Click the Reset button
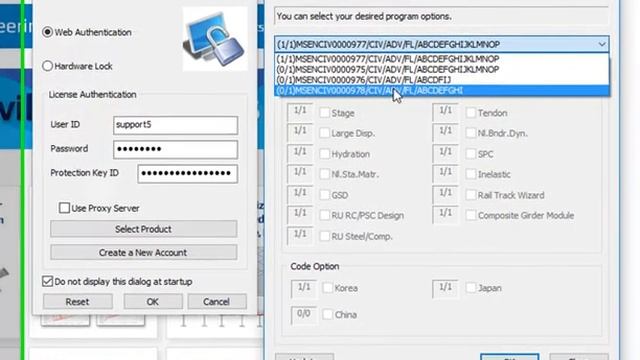Viewport: 640px width, 360px height. click(x=78, y=302)
